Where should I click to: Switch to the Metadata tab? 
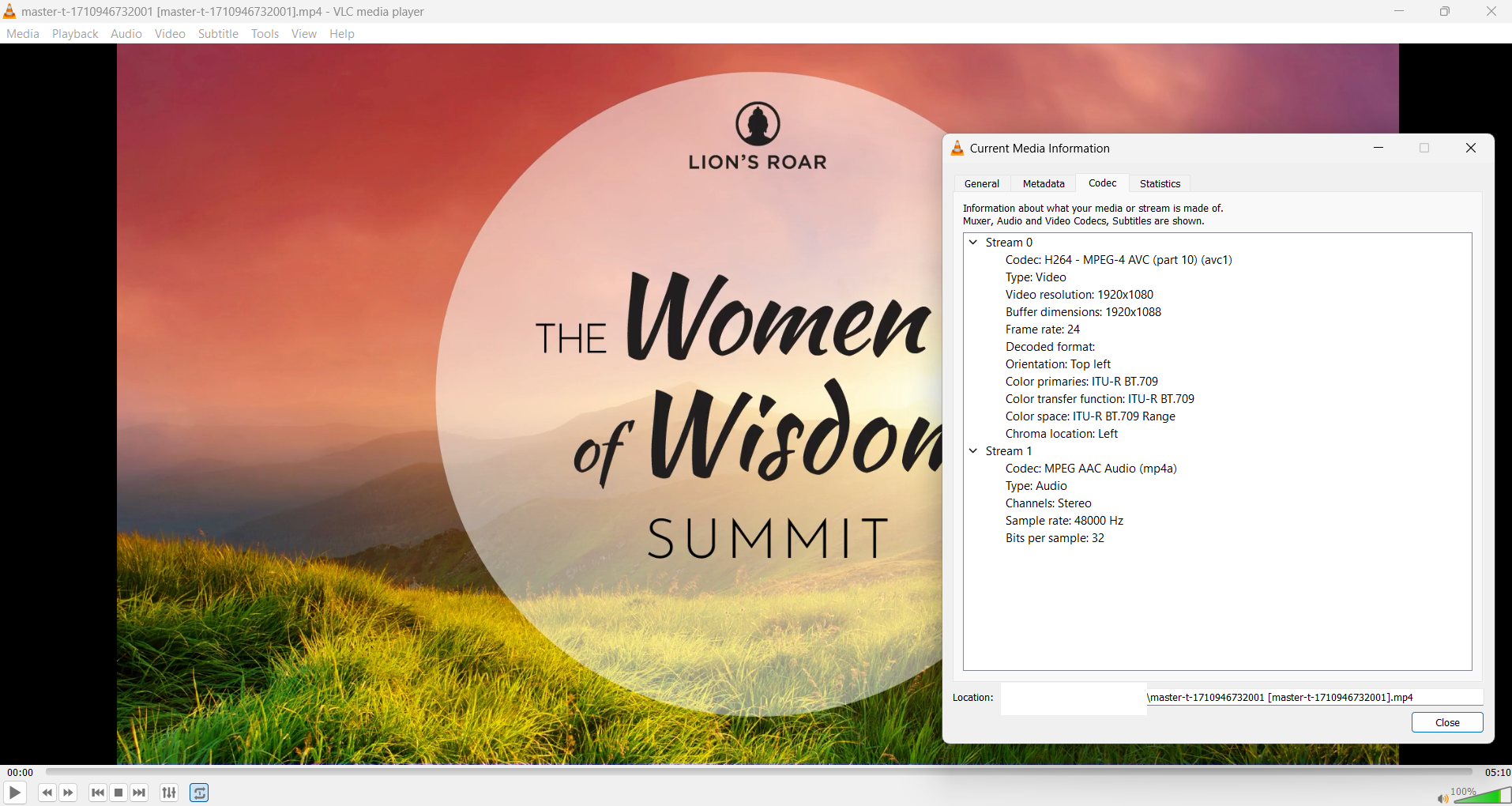pos(1044,183)
